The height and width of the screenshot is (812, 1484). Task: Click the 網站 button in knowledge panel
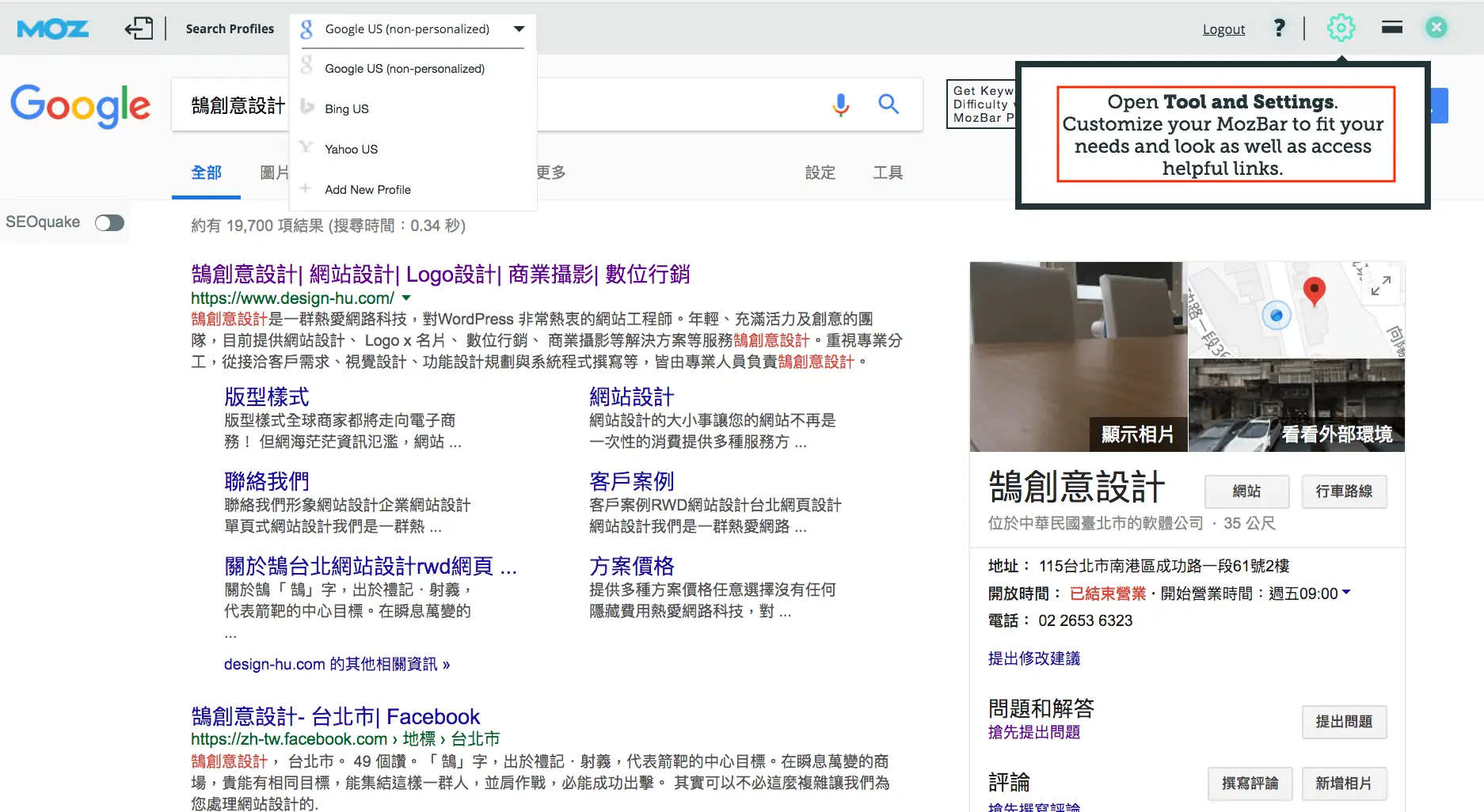point(1246,491)
